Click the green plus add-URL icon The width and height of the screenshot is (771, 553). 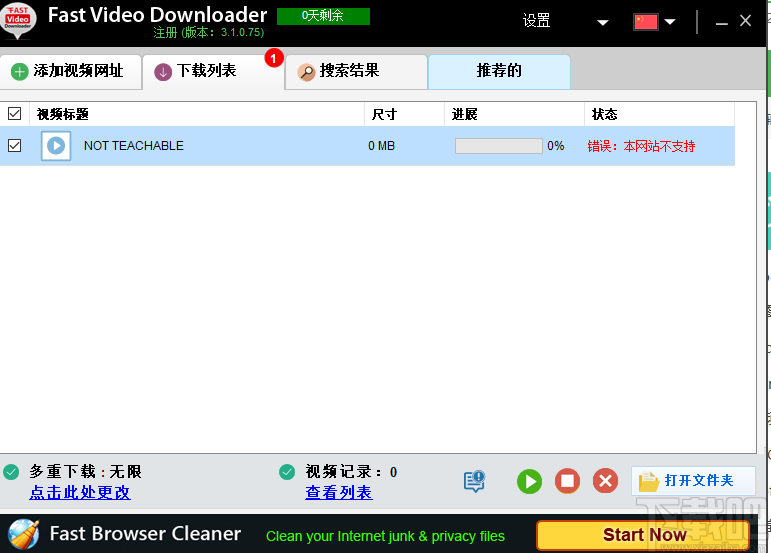click(19, 72)
